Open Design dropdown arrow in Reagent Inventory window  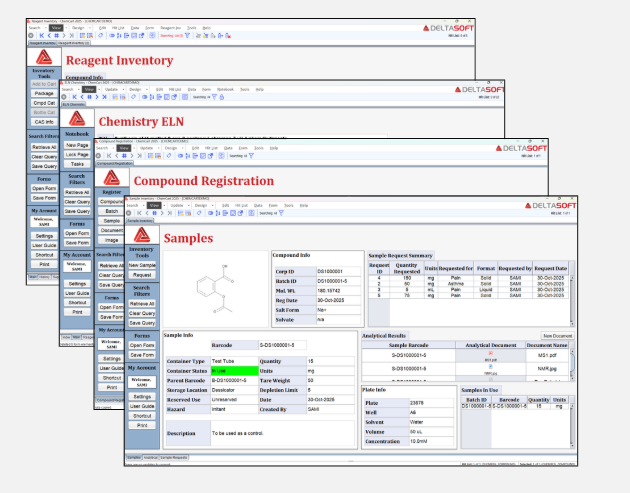click(90, 28)
